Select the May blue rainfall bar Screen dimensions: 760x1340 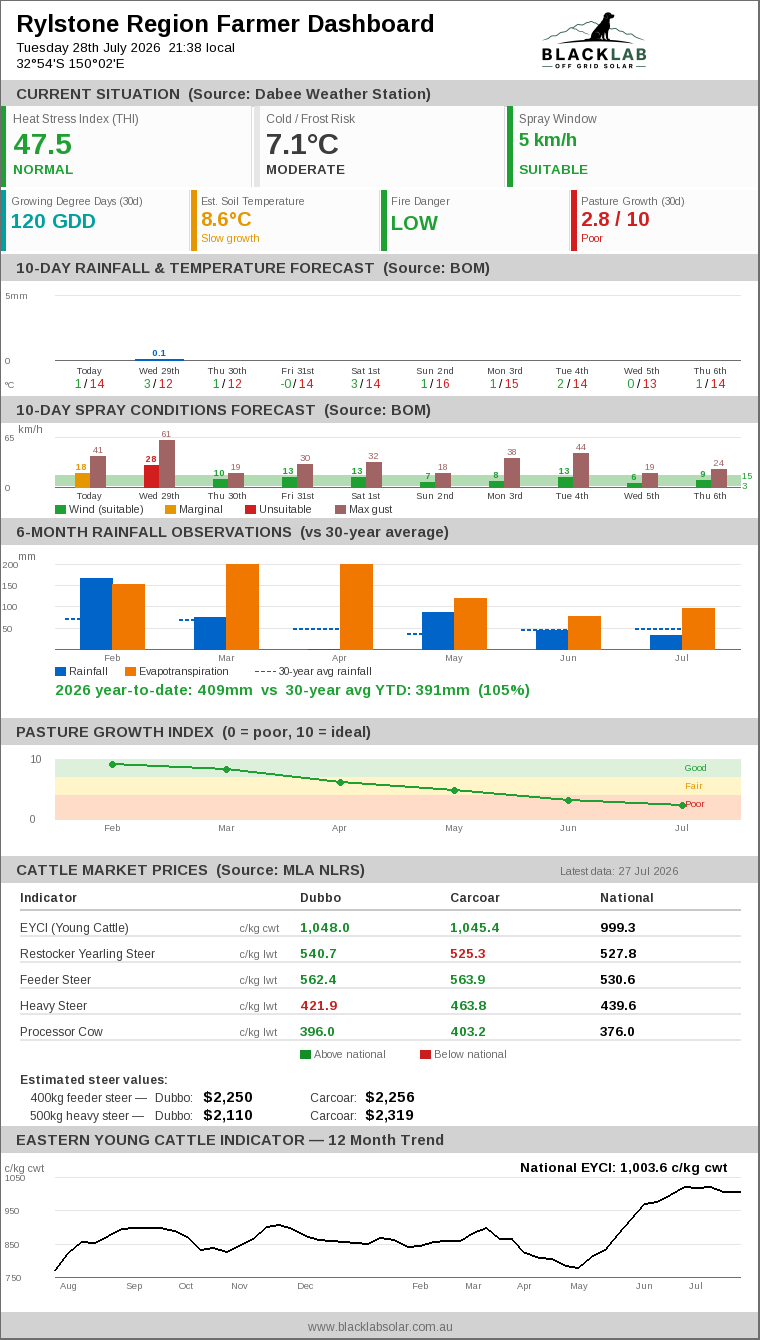point(438,631)
